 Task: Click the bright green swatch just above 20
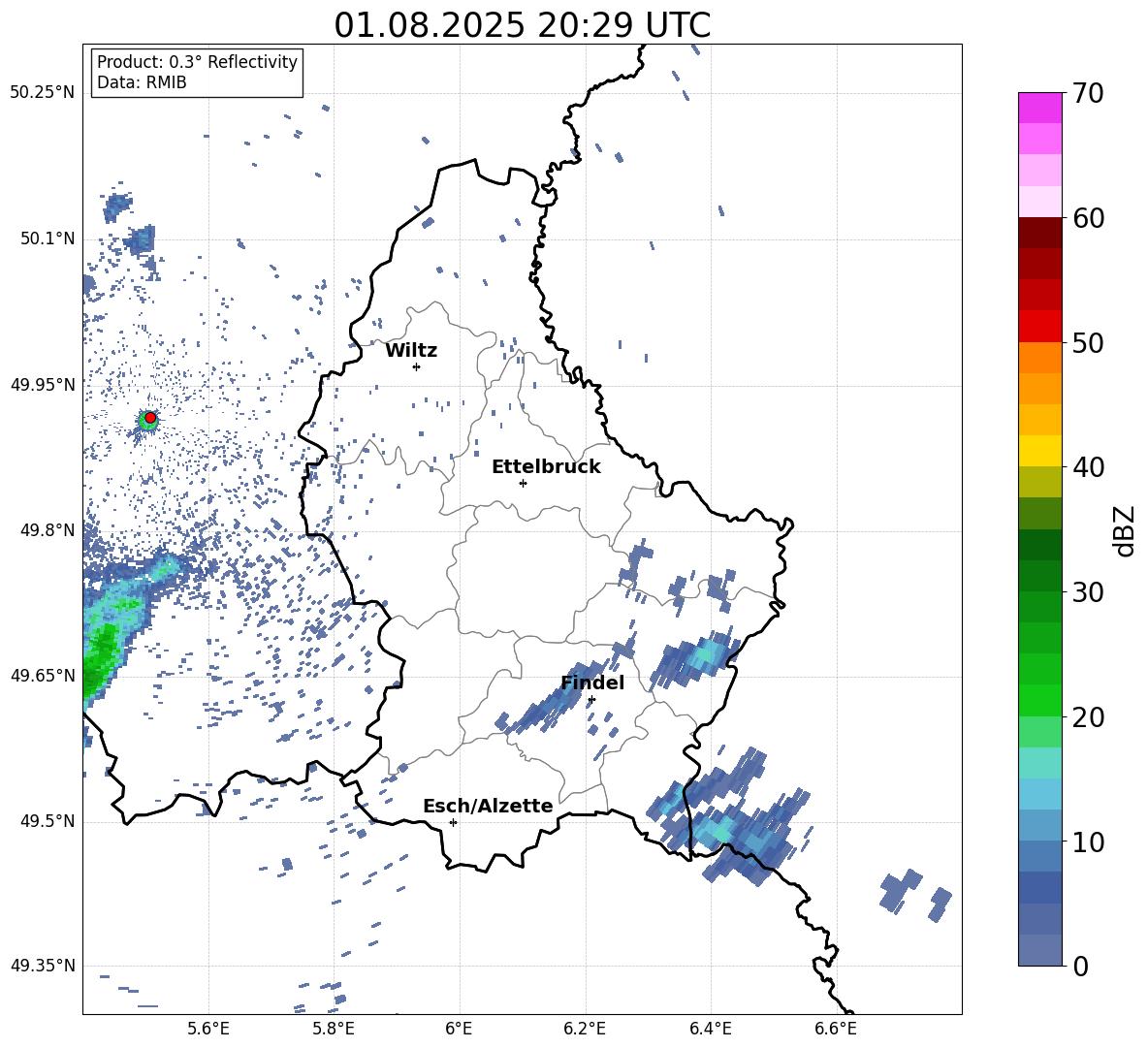pos(1040,700)
